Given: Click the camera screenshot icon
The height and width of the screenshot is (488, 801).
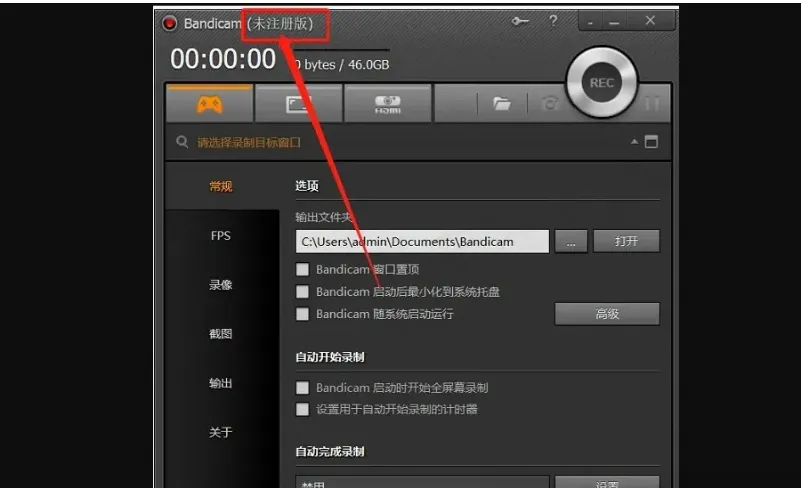Looking at the screenshot, I should click(550, 104).
